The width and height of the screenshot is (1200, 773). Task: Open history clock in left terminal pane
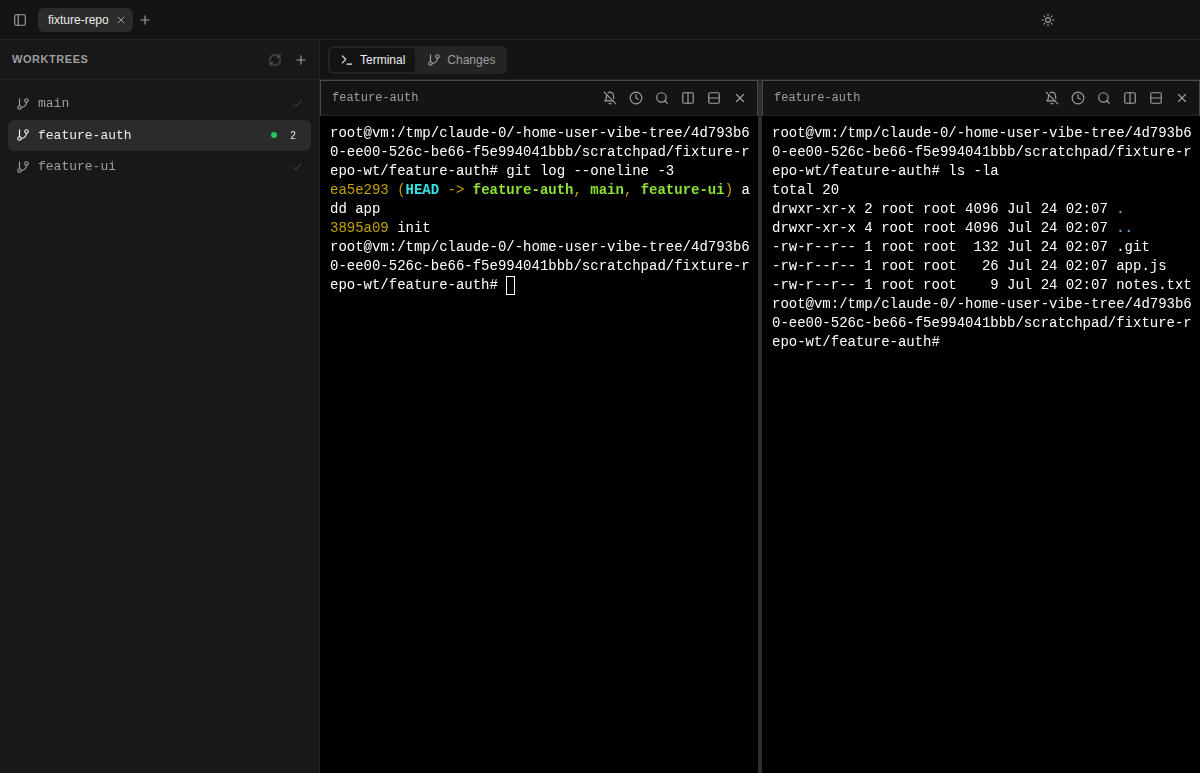click(x=636, y=98)
